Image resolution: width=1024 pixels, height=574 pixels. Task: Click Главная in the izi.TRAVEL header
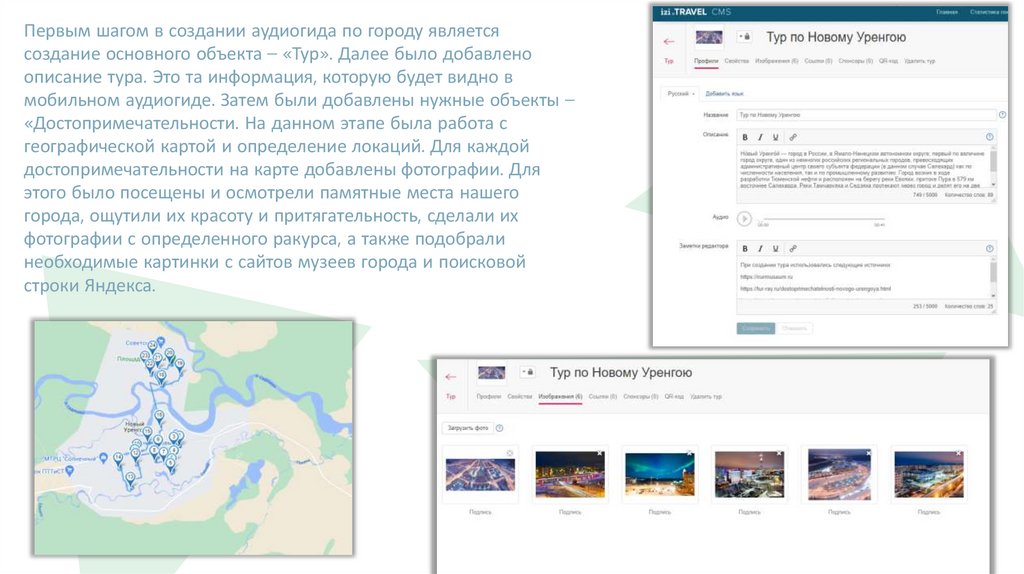click(946, 12)
